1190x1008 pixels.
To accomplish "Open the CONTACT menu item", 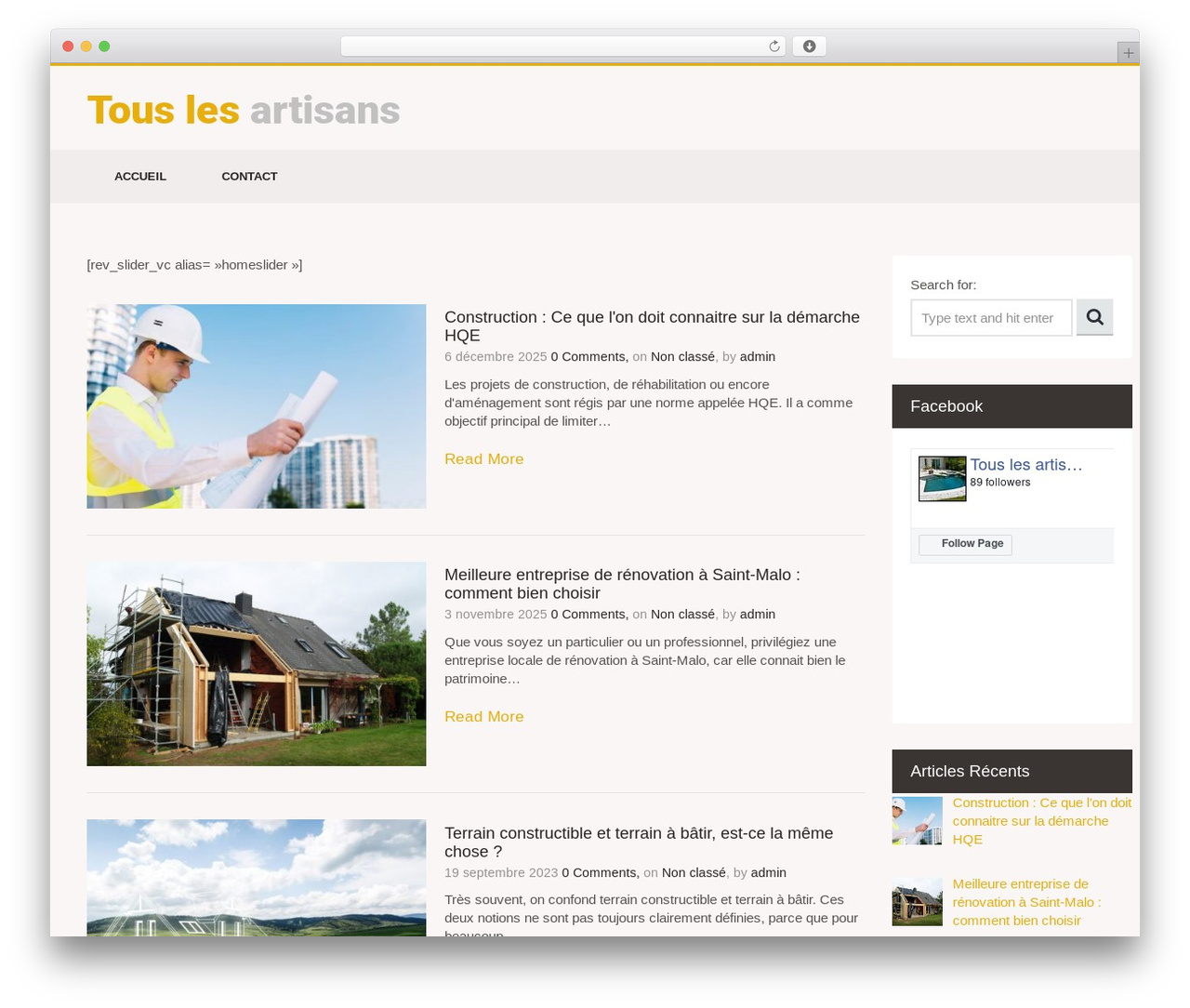I will 249,177.
